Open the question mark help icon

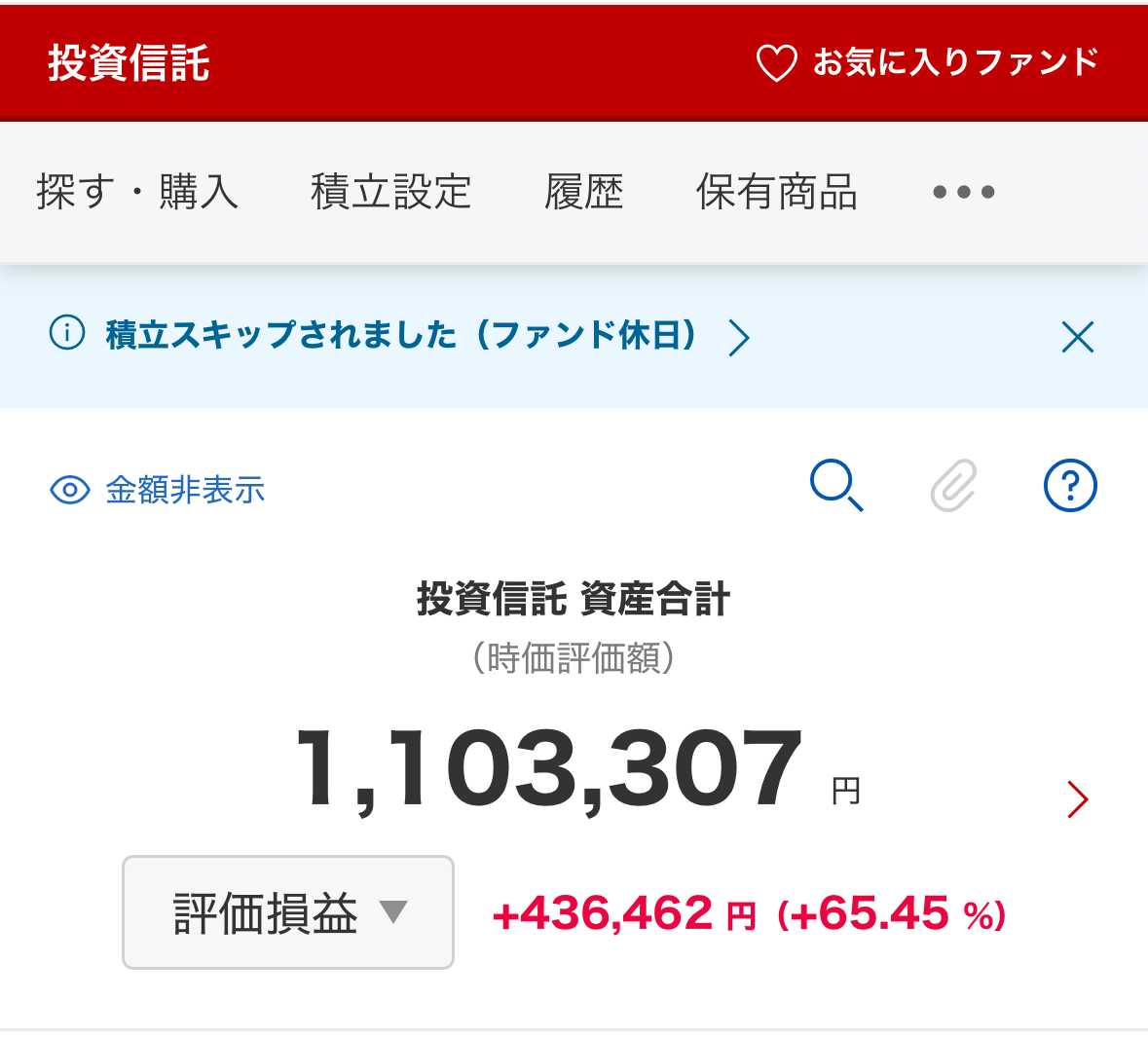point(1070,485)
